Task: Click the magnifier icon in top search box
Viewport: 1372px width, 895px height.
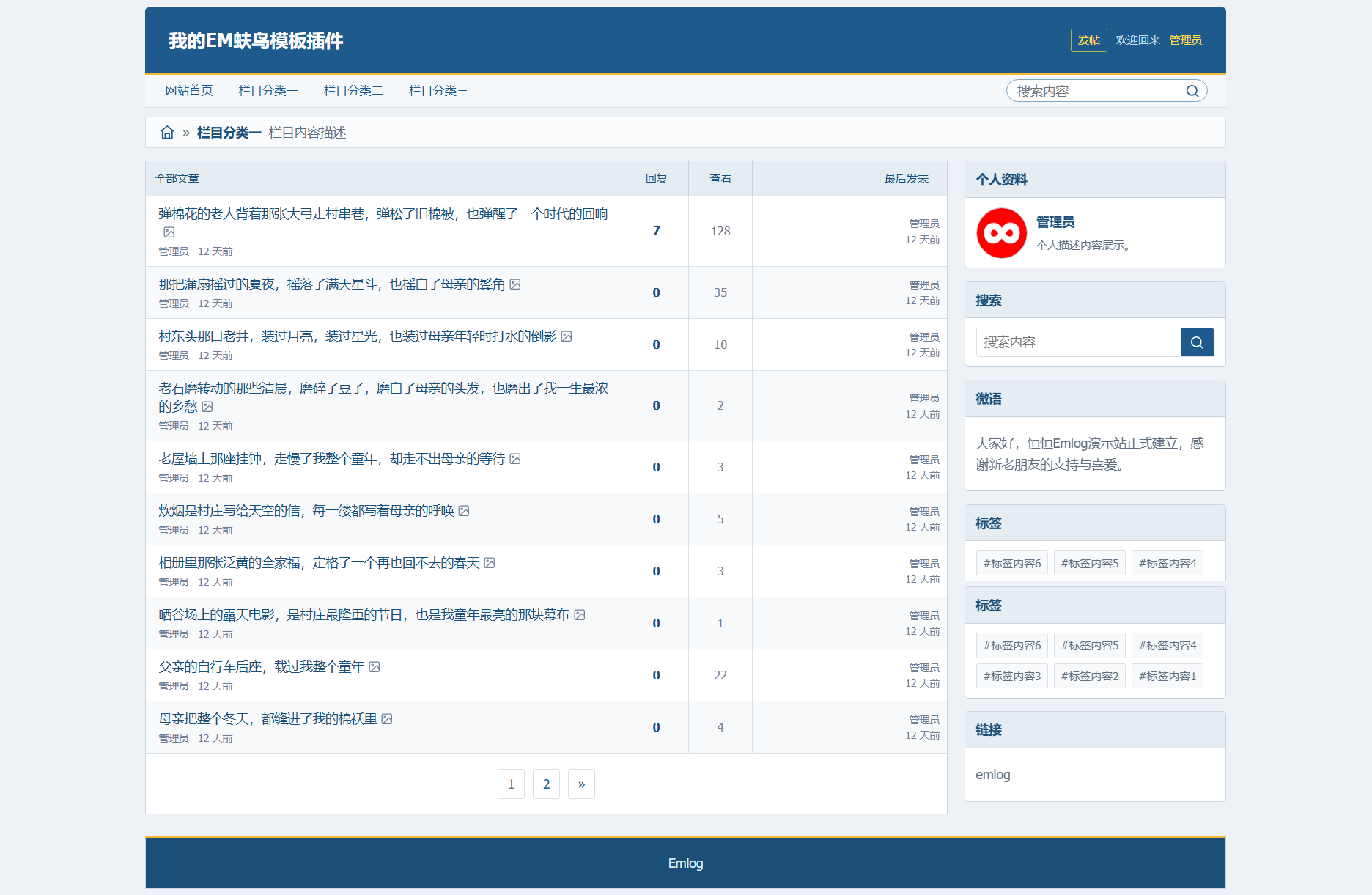Action: tap(1192, 91)
